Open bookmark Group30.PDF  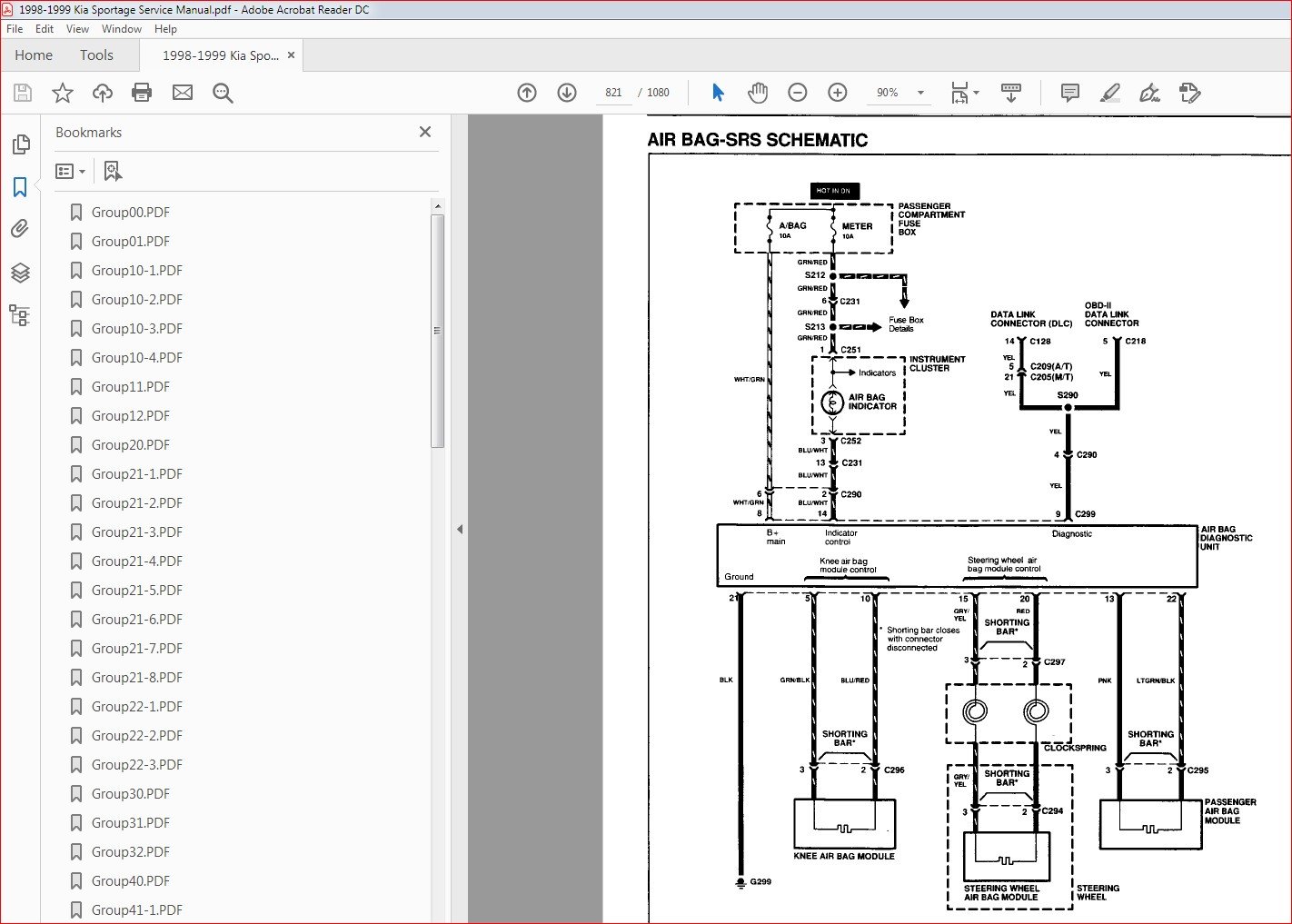tap(131, 794)
